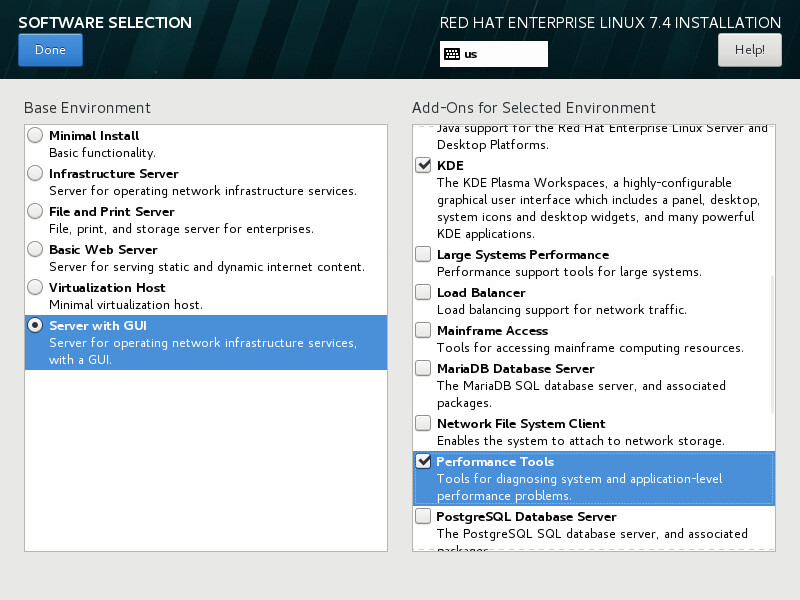Click the 'Large Systems Performance' title
The width and height of the screenshot is (800, 600).
(x=523, y=254)
